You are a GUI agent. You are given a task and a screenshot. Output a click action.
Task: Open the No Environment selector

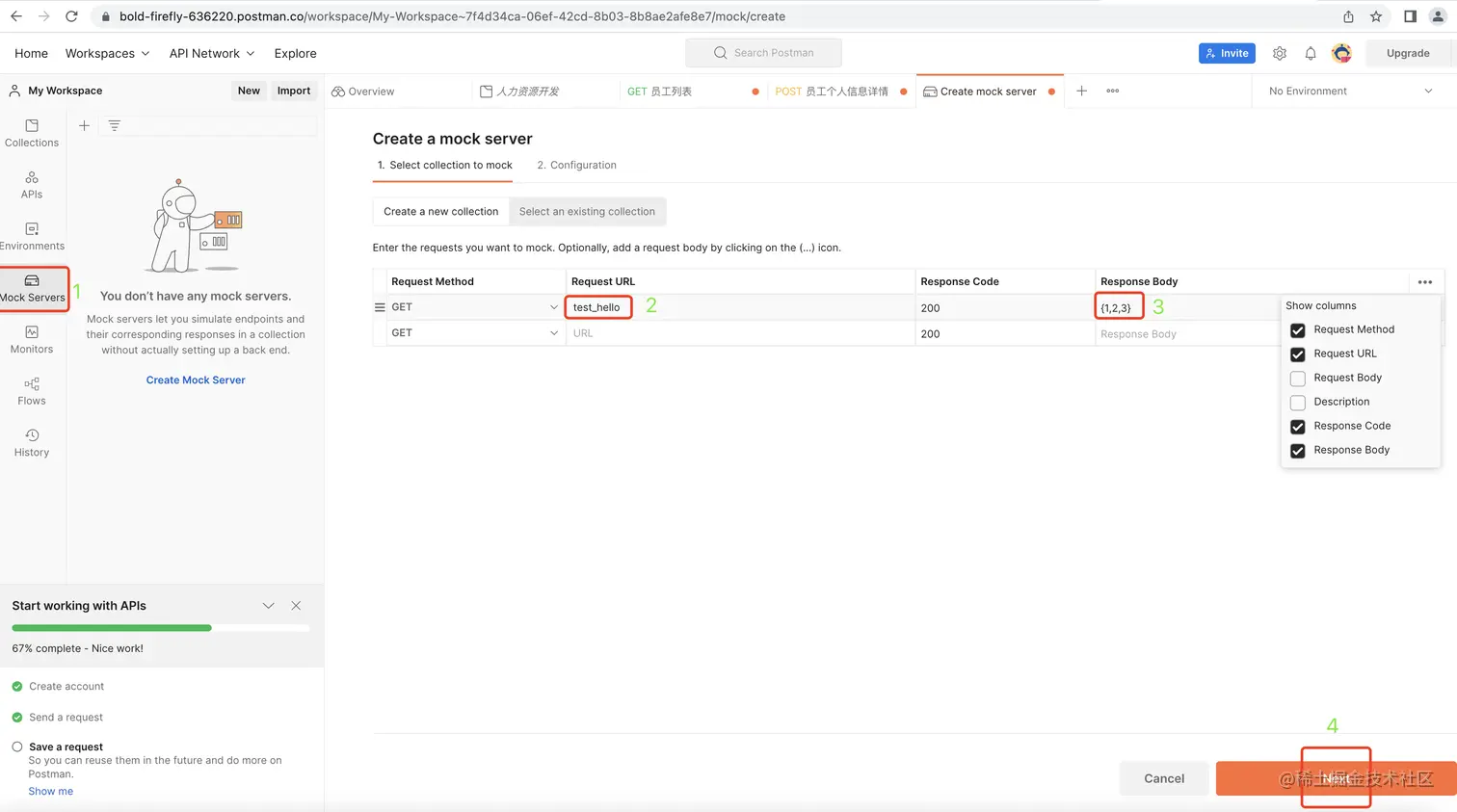tap(1350, 92)
